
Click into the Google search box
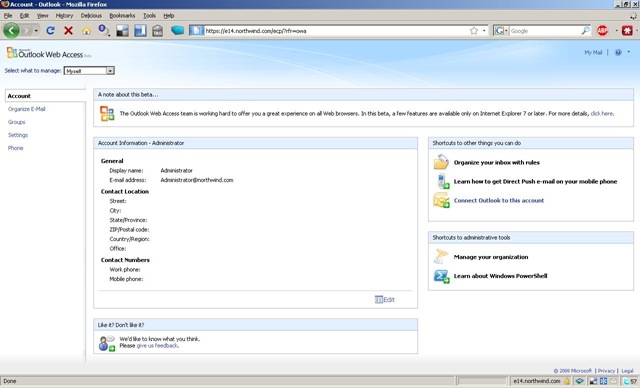[545, 31]
